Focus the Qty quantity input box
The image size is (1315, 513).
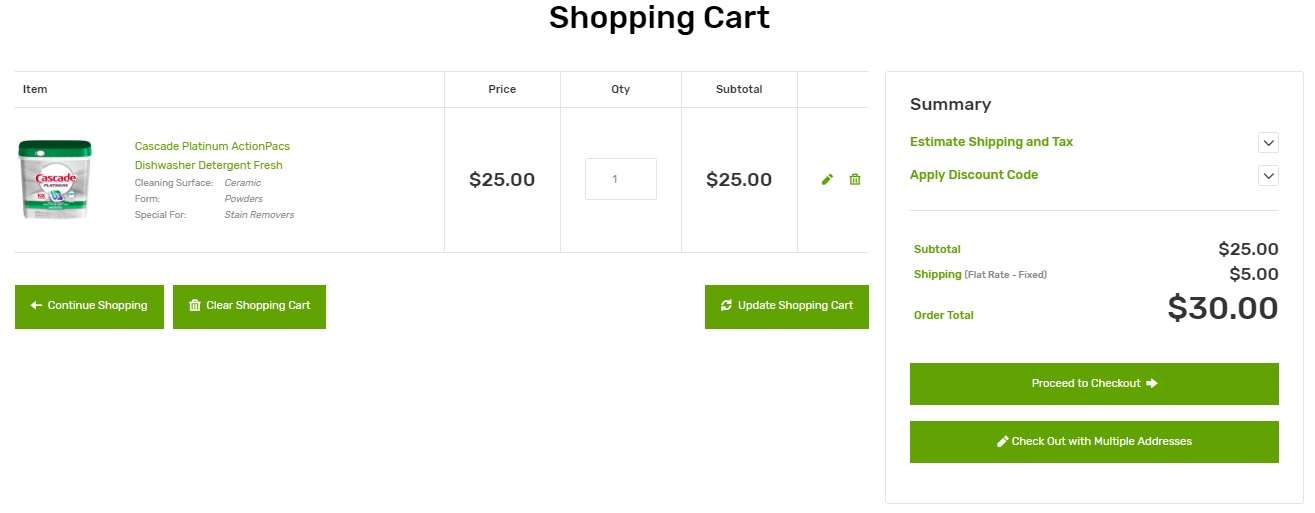coord(620,179)
